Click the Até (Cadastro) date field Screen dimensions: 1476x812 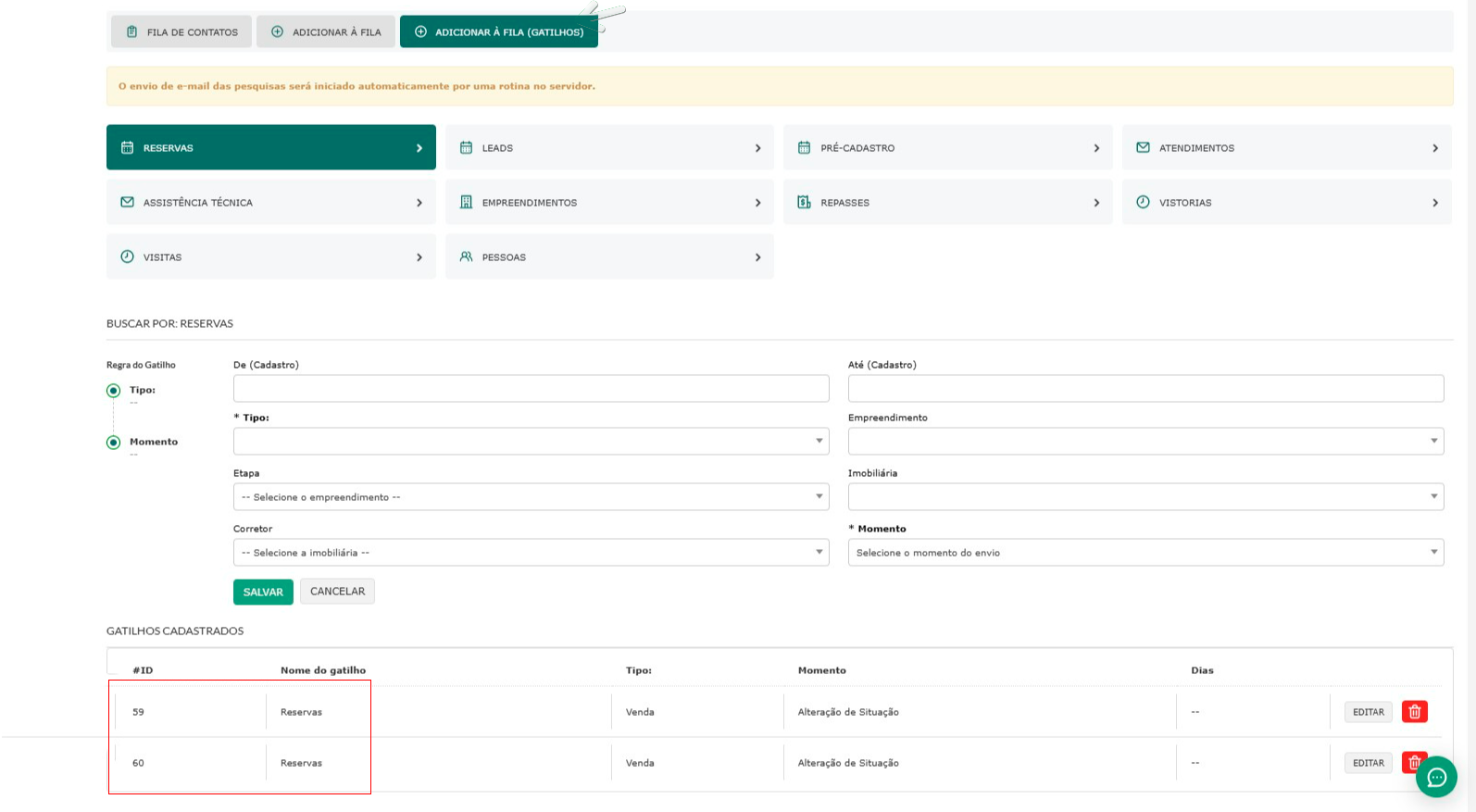point(1145,388)
